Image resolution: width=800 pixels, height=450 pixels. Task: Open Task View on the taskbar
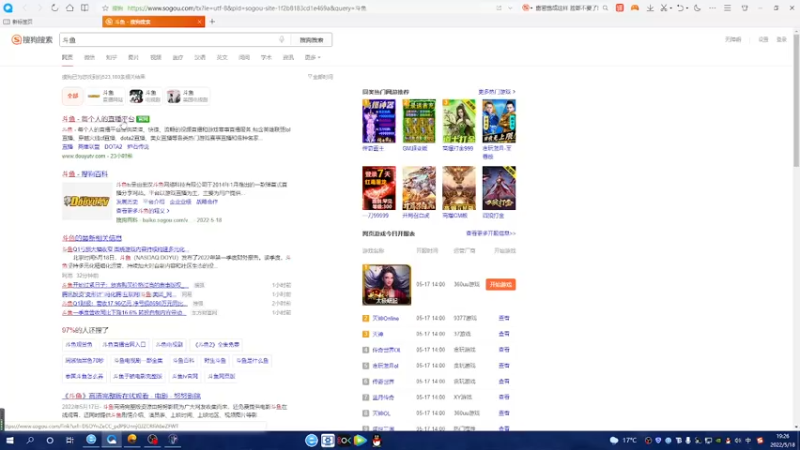click(70, 440)
